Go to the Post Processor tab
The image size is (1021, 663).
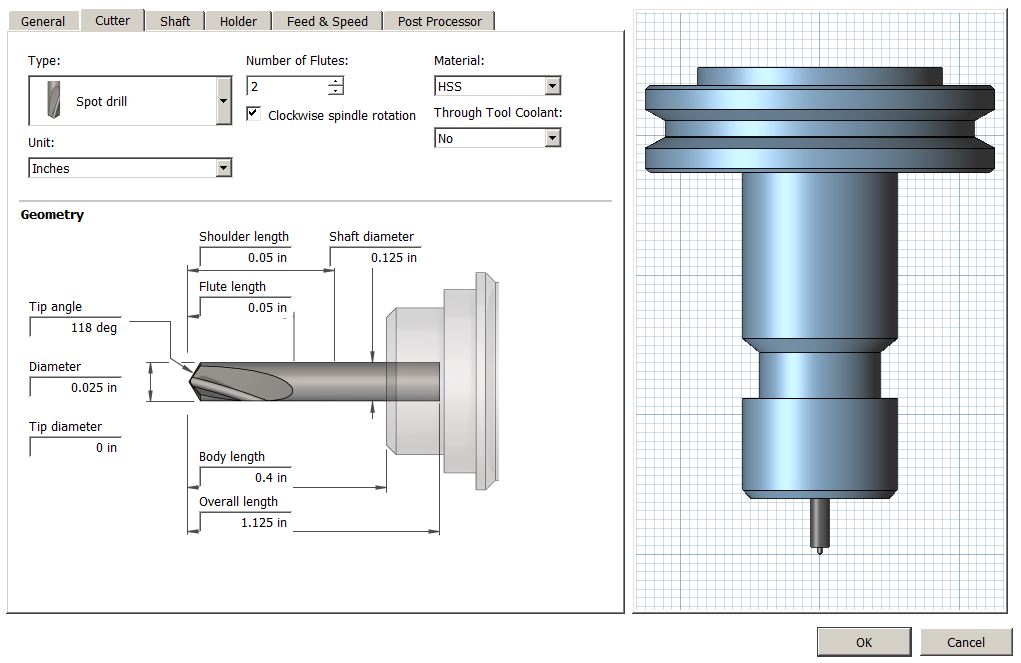pyautogui.click(x=440, y=21)
